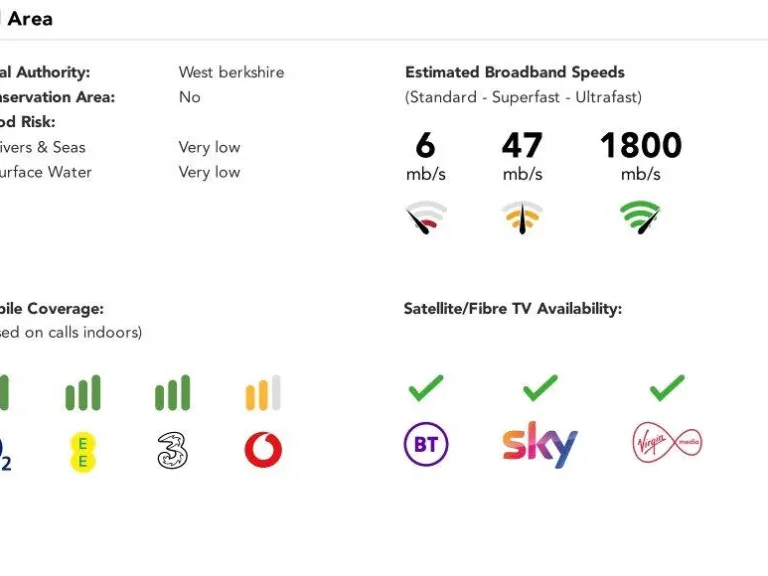Image resolution: width=768 pixels, height=576 pixels.
Task: Click the 1800 mb/s ultrafast speed value
Action: [640, 146]
